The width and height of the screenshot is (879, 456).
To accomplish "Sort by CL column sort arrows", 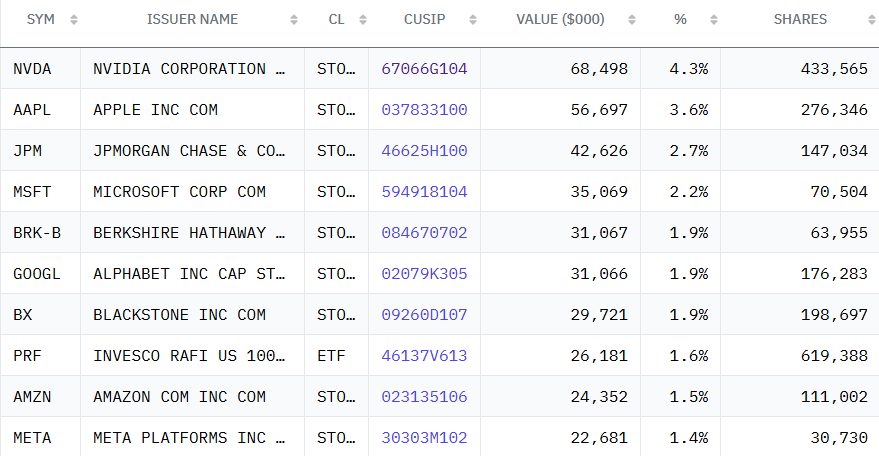I will point(363,20).
